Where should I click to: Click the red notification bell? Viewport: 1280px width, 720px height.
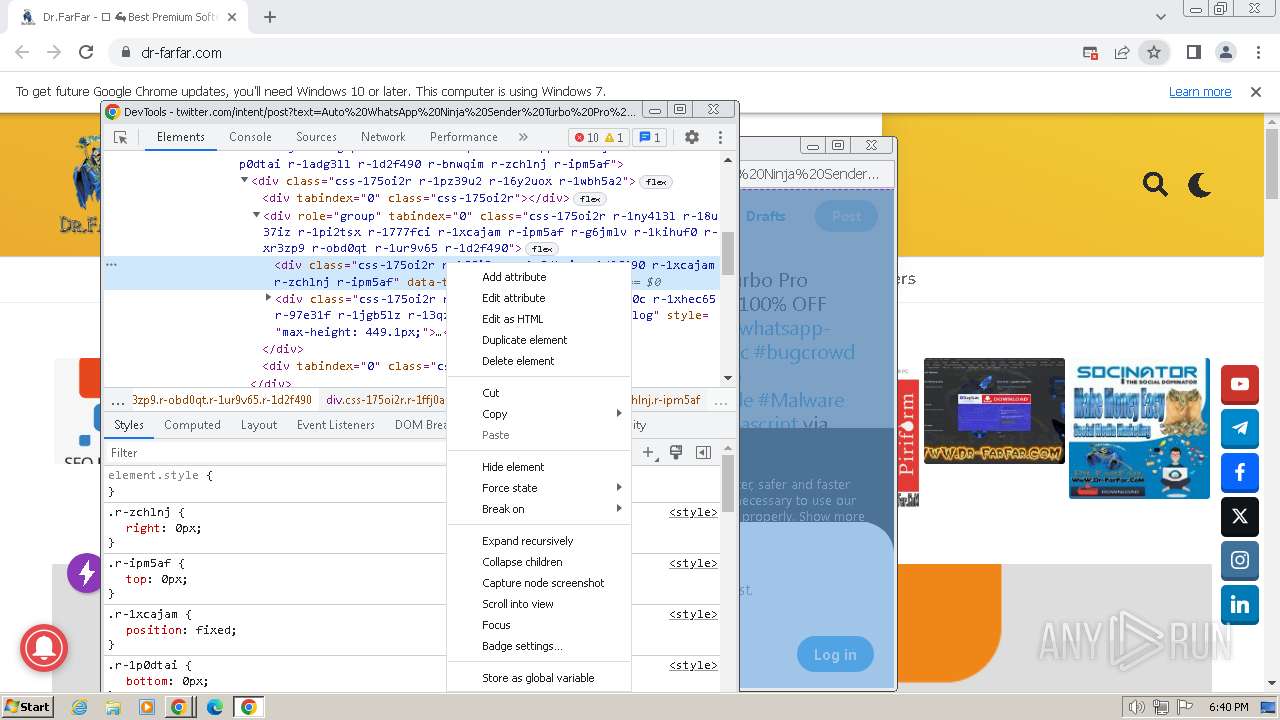(44, 648)
